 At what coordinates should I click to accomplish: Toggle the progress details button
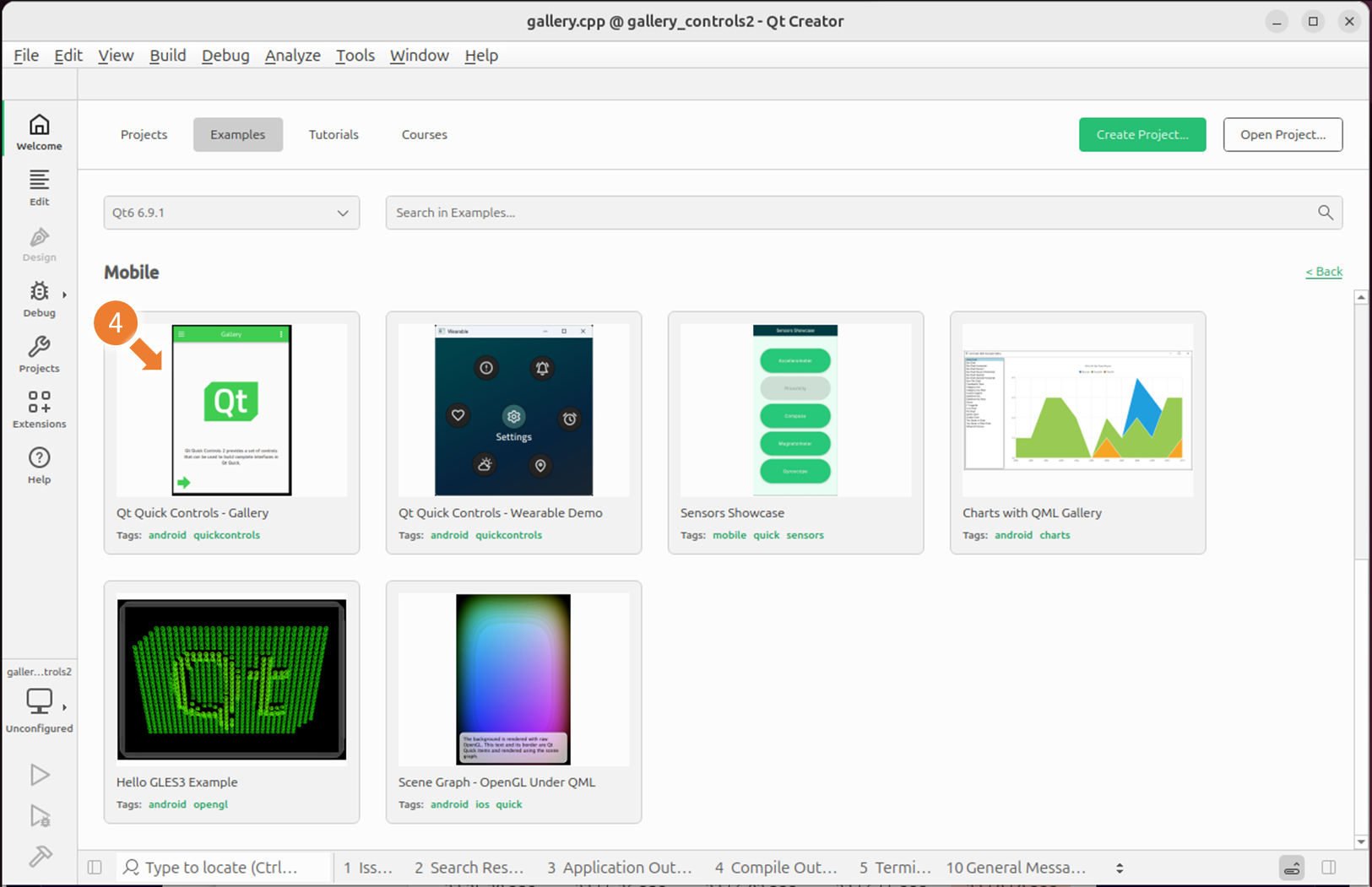[x=1292, y=868]
